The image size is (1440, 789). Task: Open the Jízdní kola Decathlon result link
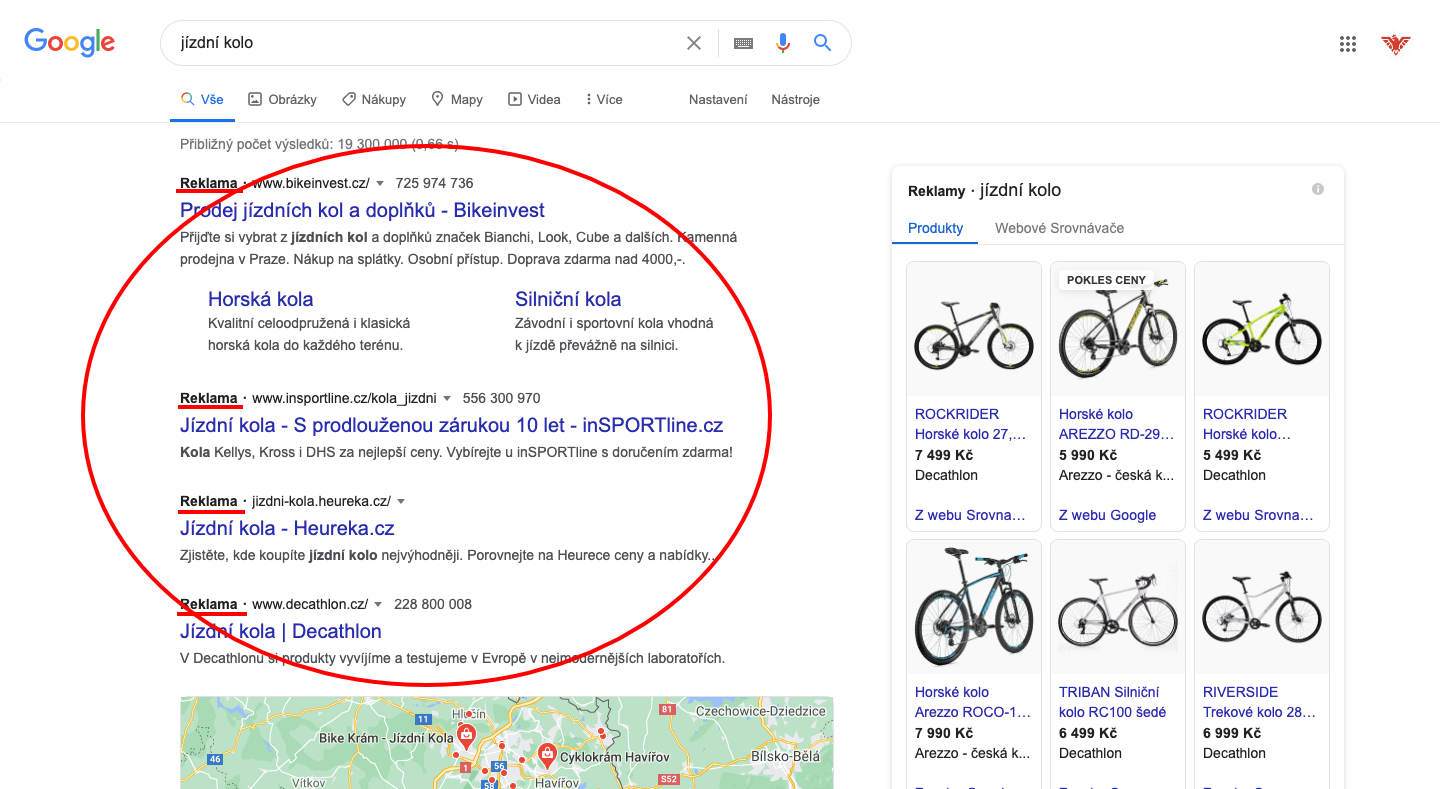coord(281,631)
